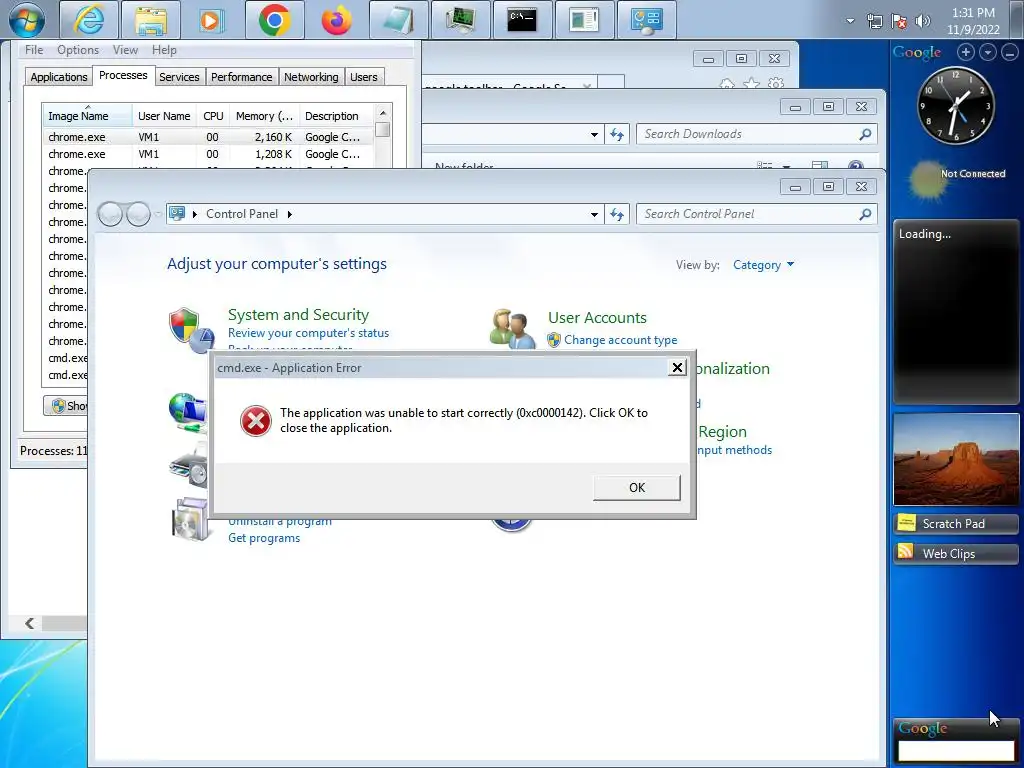This screenshot has width=1024, height=768.
Task: Click the Search Downloads field
Action: click(756, 134)
